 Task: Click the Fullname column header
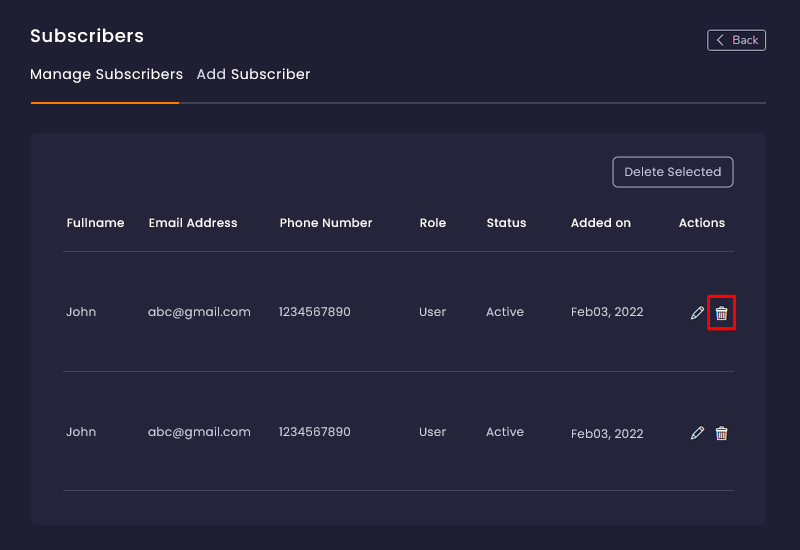(95, 223)
